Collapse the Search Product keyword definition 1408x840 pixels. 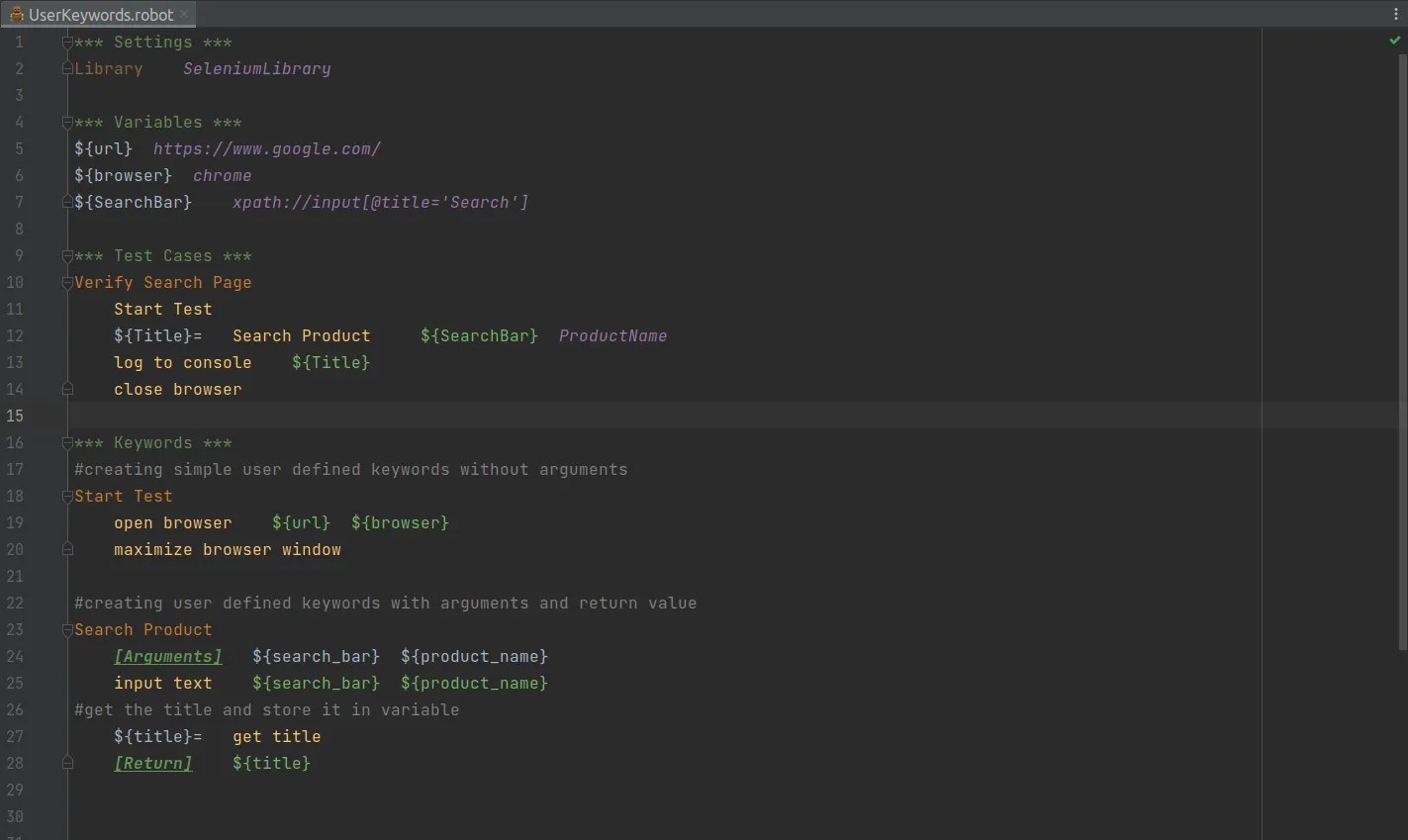pos(66,629)
